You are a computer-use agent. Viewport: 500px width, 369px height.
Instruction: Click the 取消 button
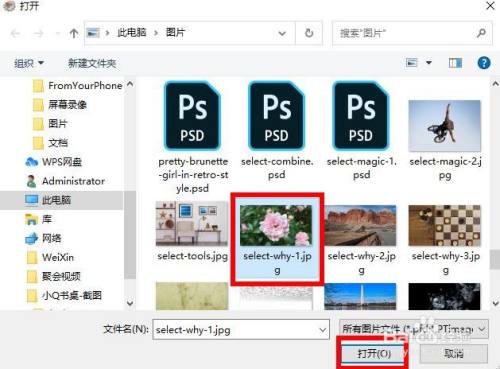pos(454,353)
